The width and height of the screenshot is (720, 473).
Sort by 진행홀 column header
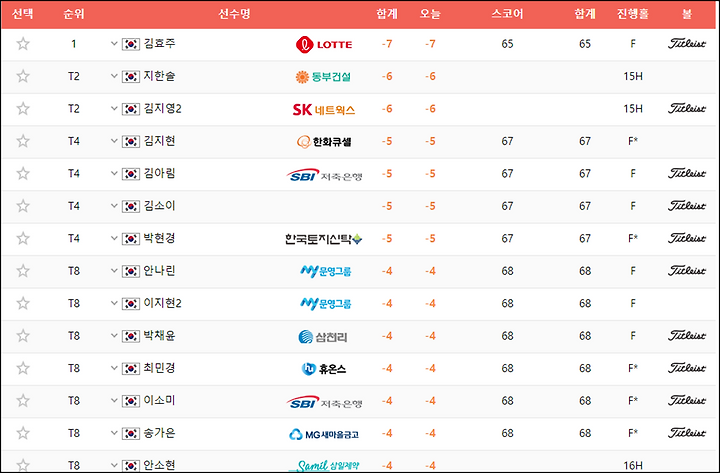[633, 14]
